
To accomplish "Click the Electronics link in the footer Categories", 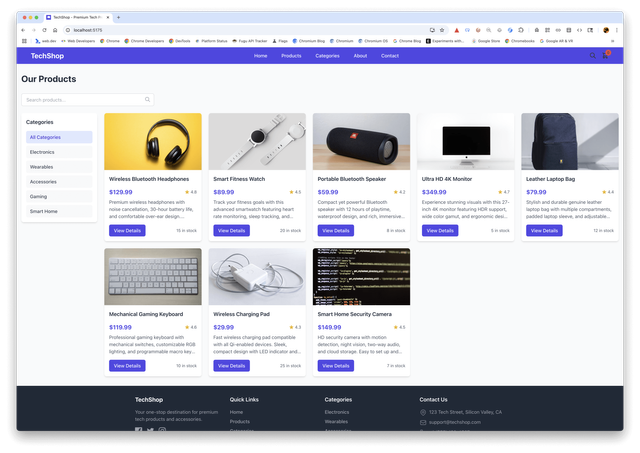I will click(x=337, y=412).
